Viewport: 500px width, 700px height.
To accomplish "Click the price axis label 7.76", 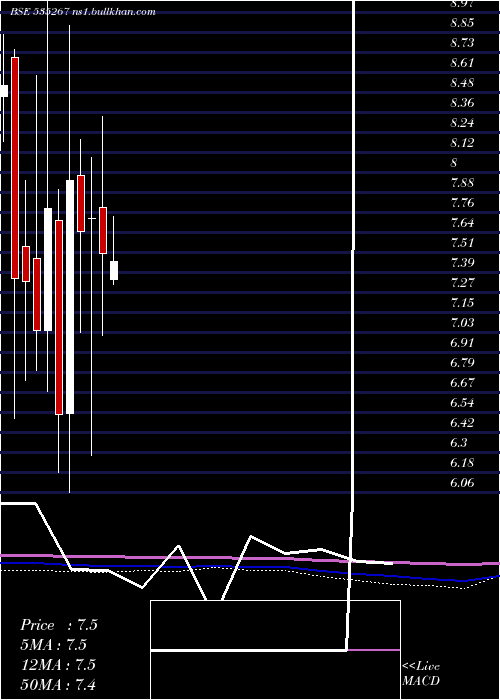I will click(x=462, y=203).
